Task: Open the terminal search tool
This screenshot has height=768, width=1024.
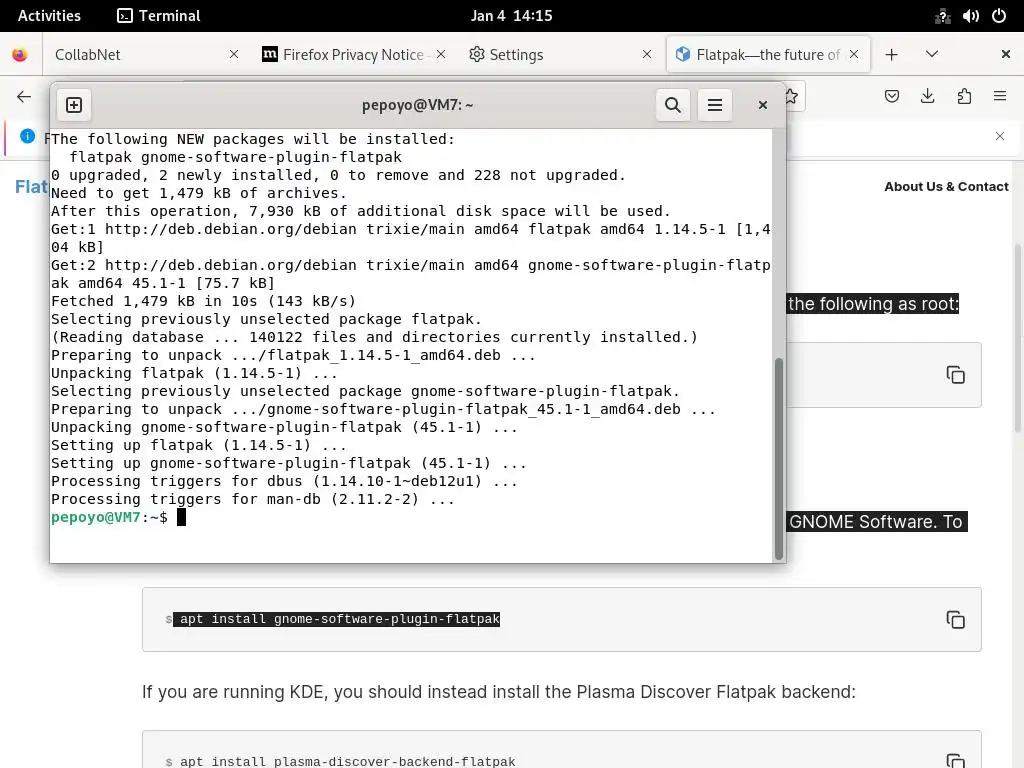Action: (x=673, y=105)
